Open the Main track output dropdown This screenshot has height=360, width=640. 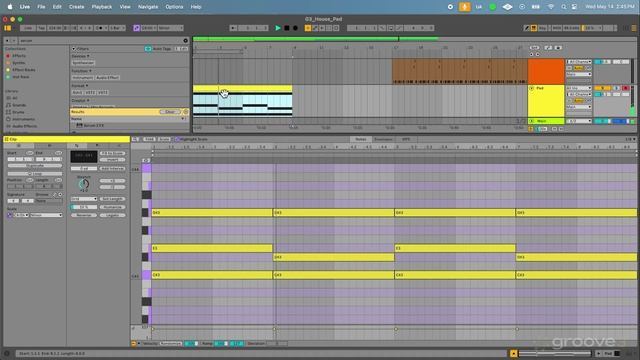coord(579,121)
